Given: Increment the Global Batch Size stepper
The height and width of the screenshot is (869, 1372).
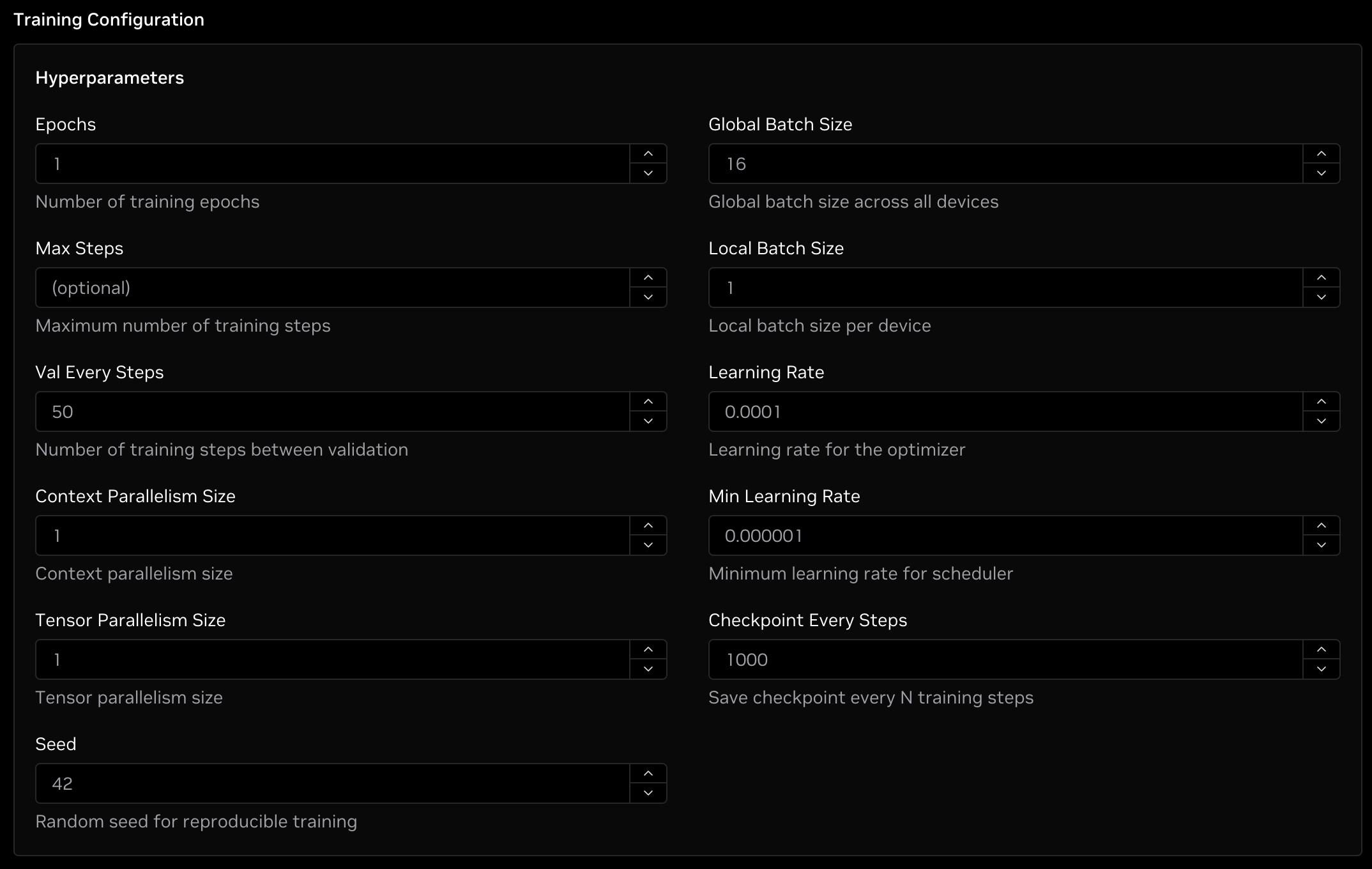Looking at the screenshot, I should coord(1321,154).
